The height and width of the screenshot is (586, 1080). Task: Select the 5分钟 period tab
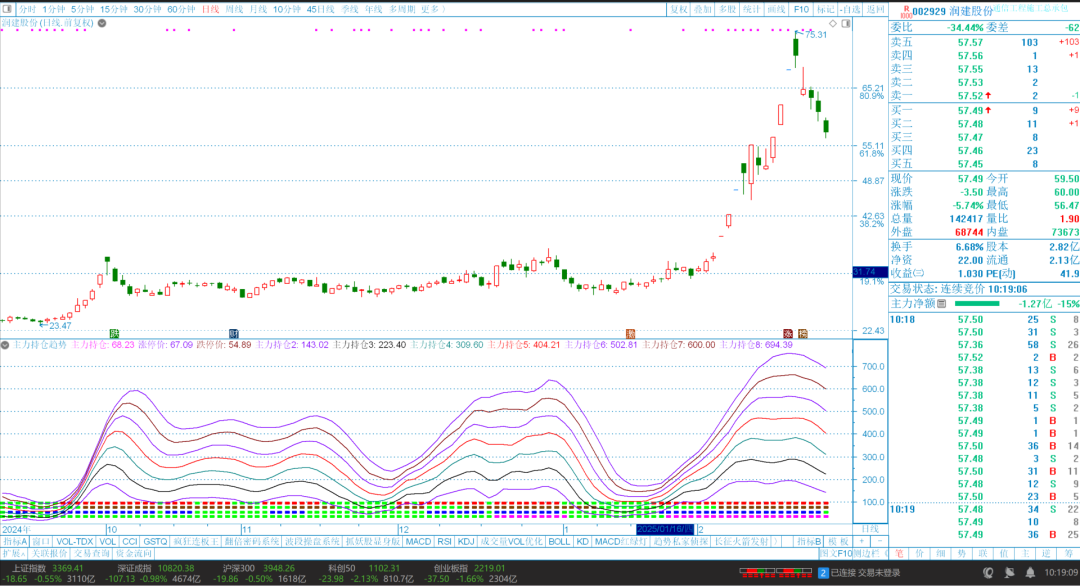tap(82, 10)
